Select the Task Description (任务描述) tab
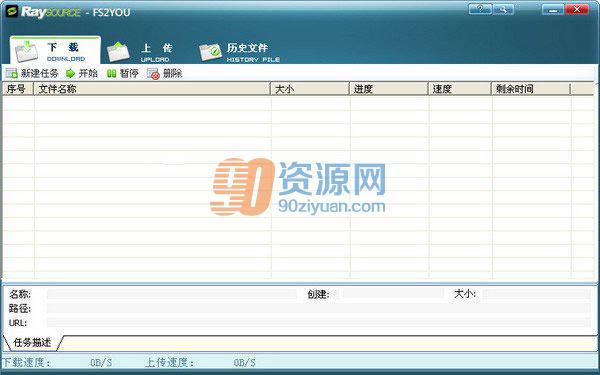This screenshot has height=375, width=600. [32, 342]
